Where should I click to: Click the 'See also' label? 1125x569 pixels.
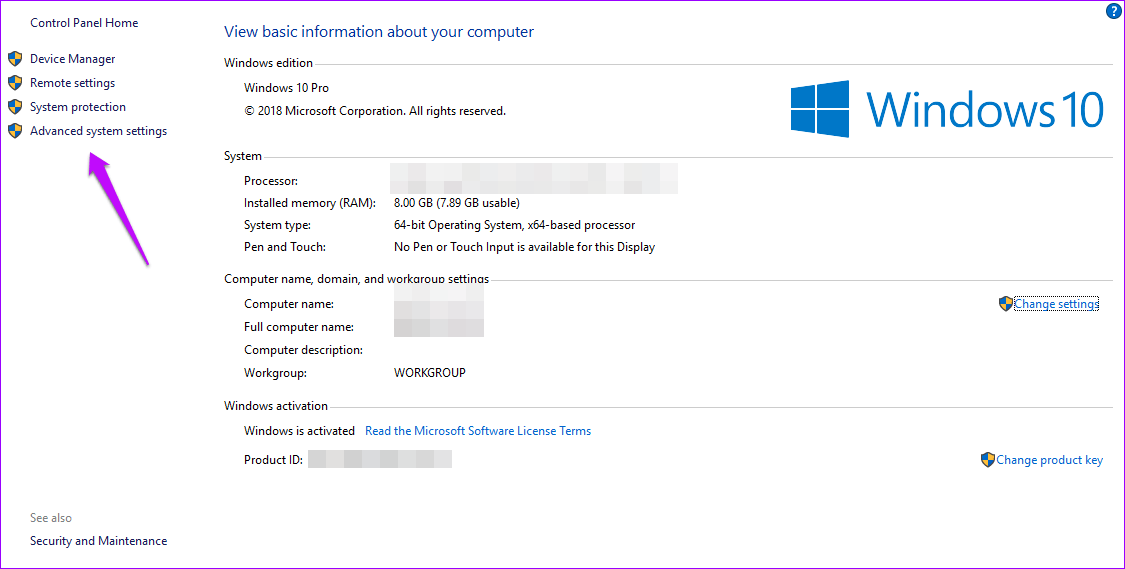[x=51, y=518]
